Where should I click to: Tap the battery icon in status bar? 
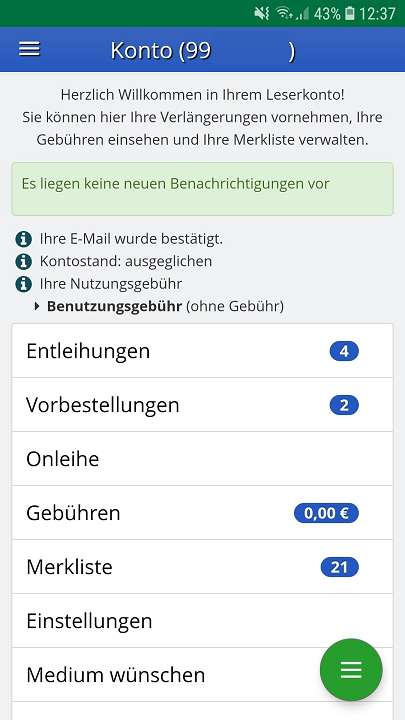(350, 14)
